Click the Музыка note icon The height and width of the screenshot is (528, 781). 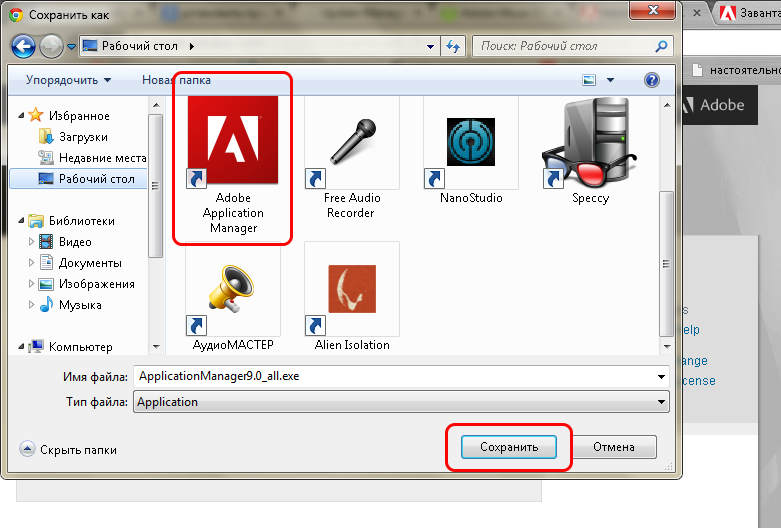[46, 304]
